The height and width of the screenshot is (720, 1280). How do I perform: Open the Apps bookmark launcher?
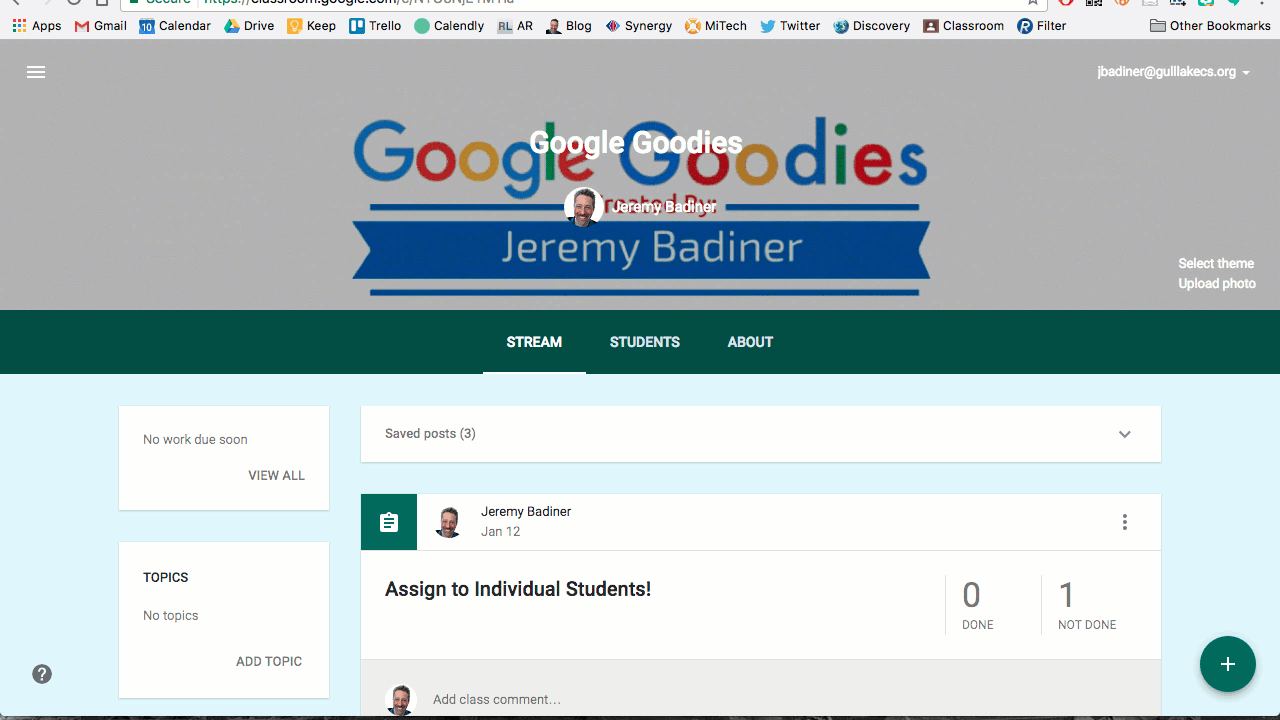37,26
